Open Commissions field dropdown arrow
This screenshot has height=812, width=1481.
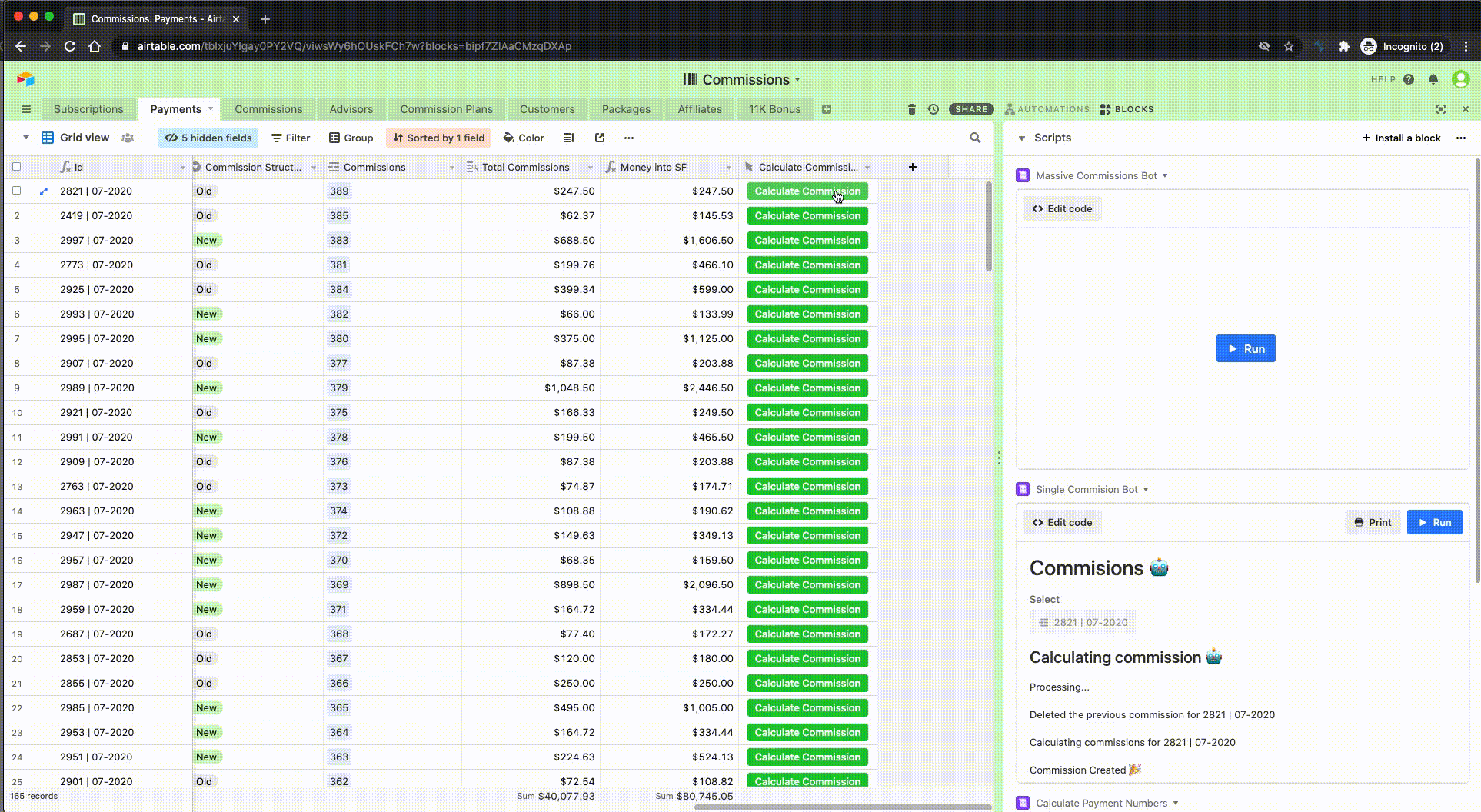[452, 168]
